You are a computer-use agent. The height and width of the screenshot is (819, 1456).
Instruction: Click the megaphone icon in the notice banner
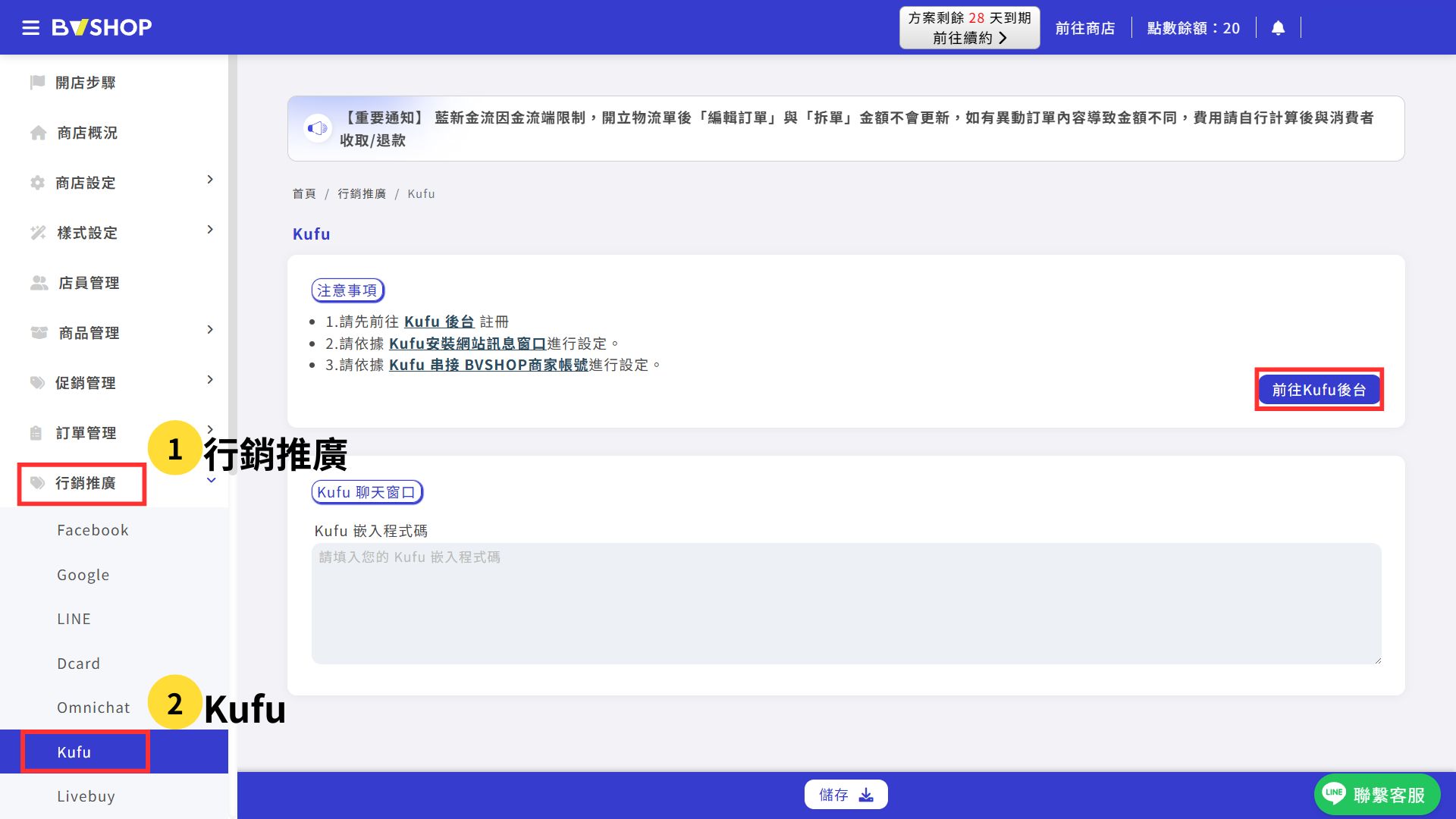point(317,128)
